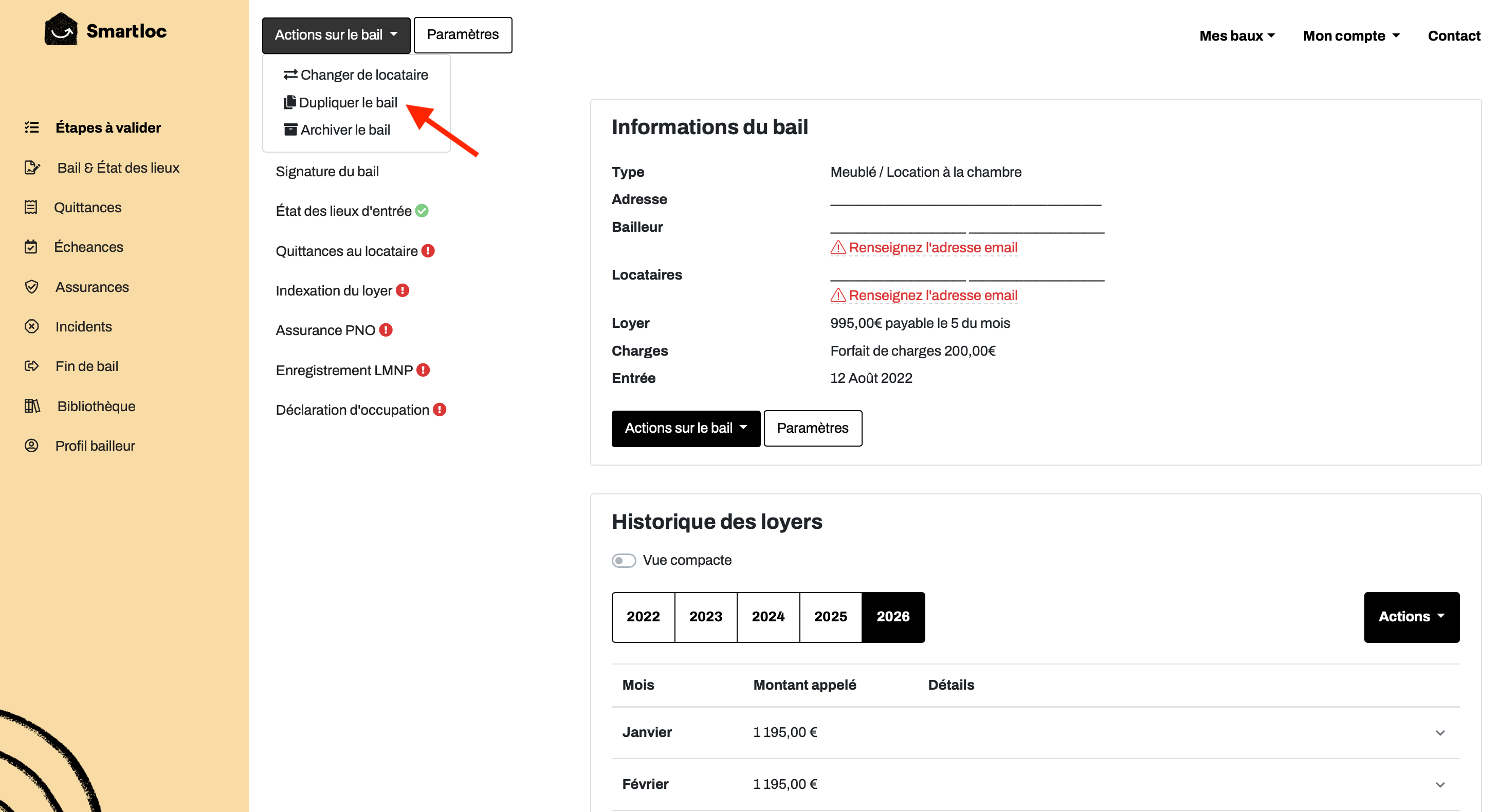This screenshot has width=1499, height=812.
Task: Click the Bail & État des lieux document icon
Action: (x=32, y=168)
